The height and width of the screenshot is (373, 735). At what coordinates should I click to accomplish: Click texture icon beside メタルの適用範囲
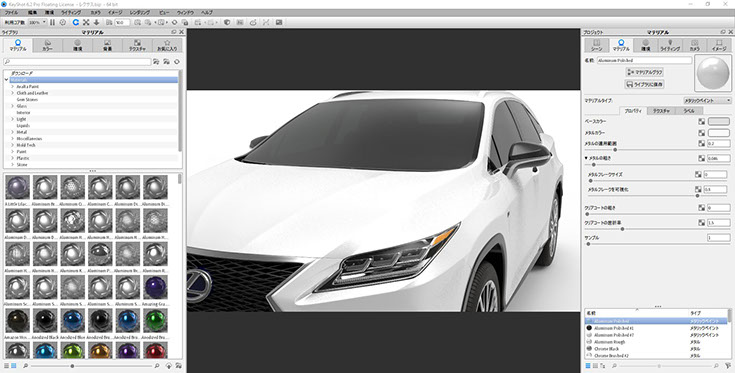(x=701, y=143)
